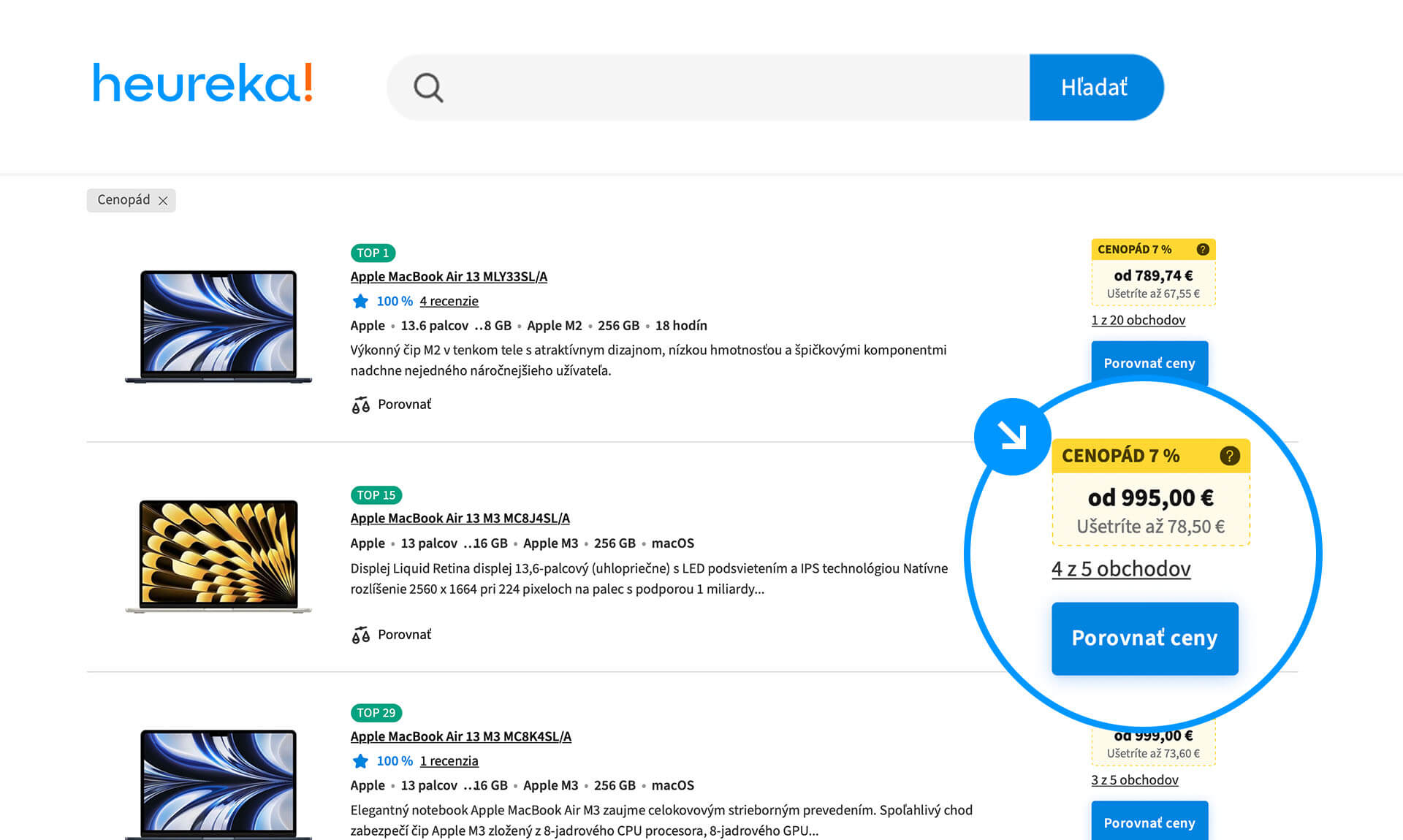Open Apple MacBook Air 13 M3 MC8K4SL/A link
This screenshot has width=1403, height=840.
460,737
